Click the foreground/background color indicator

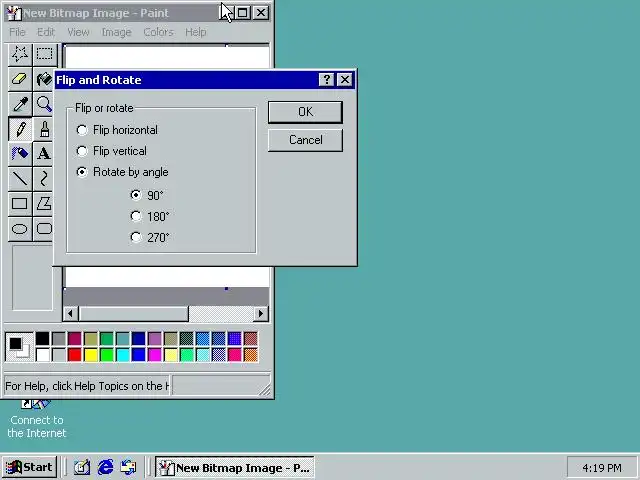[x=19, y=347]
